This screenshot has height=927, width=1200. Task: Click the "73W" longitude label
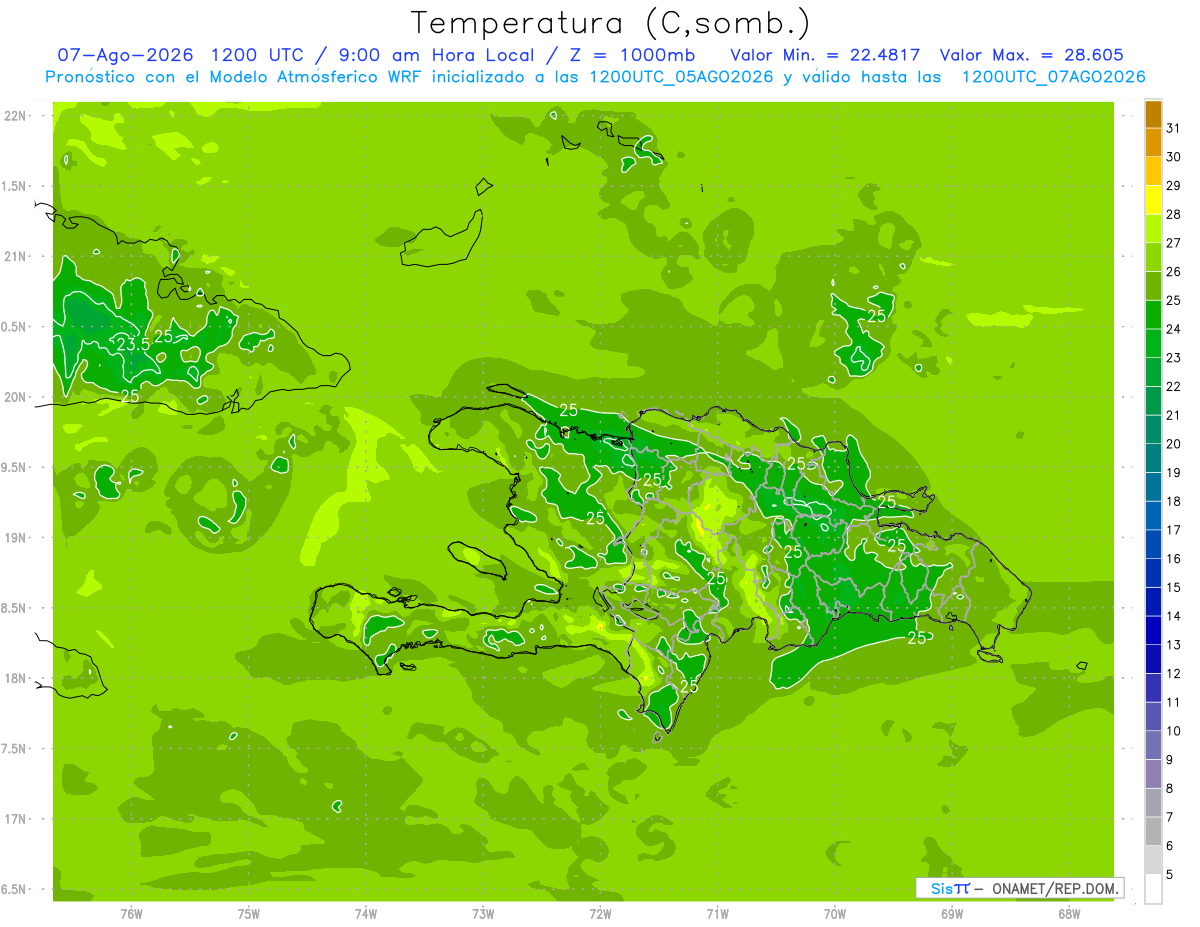(483, 914)
